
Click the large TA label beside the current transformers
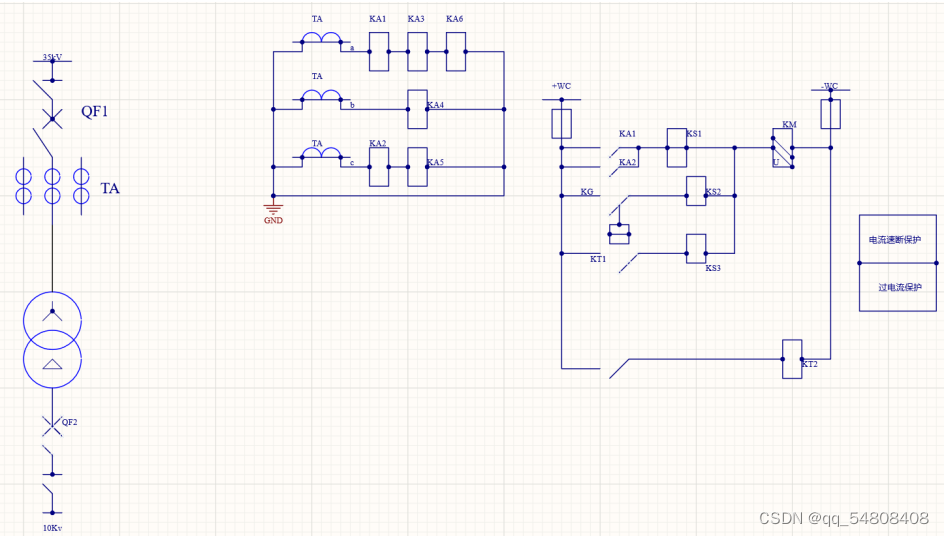point(110,189)
